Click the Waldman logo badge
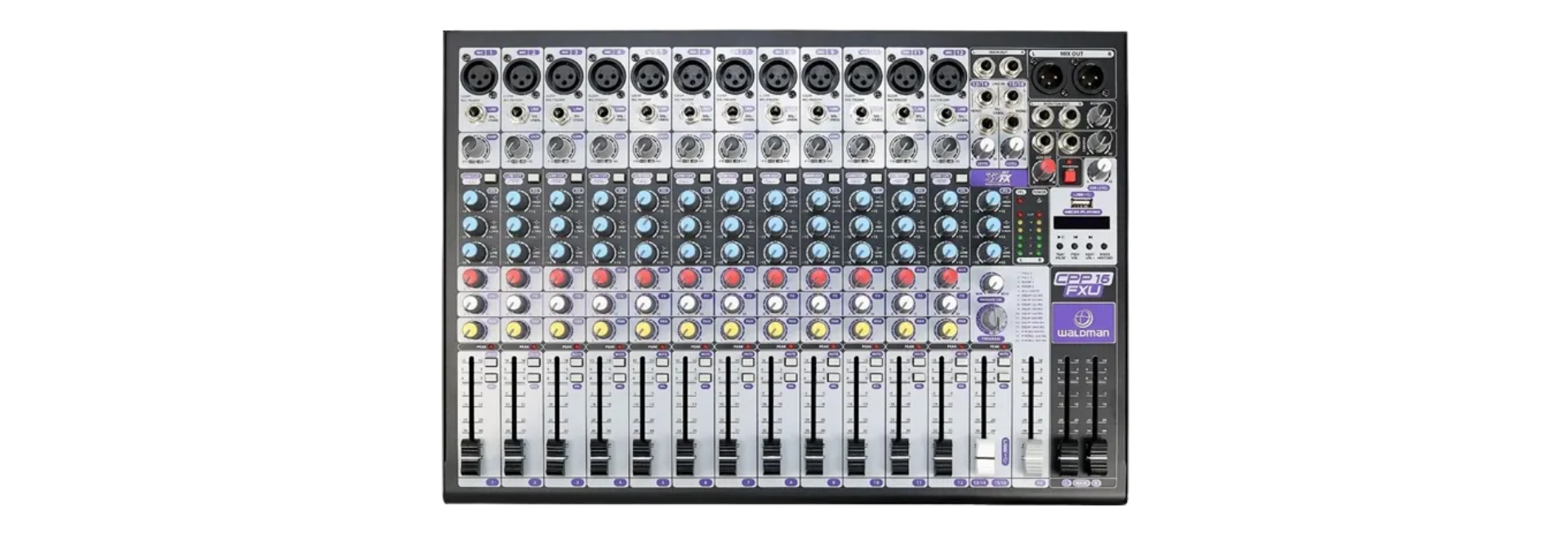Viewport: 1568px width, 536px height. point(1083,323)
